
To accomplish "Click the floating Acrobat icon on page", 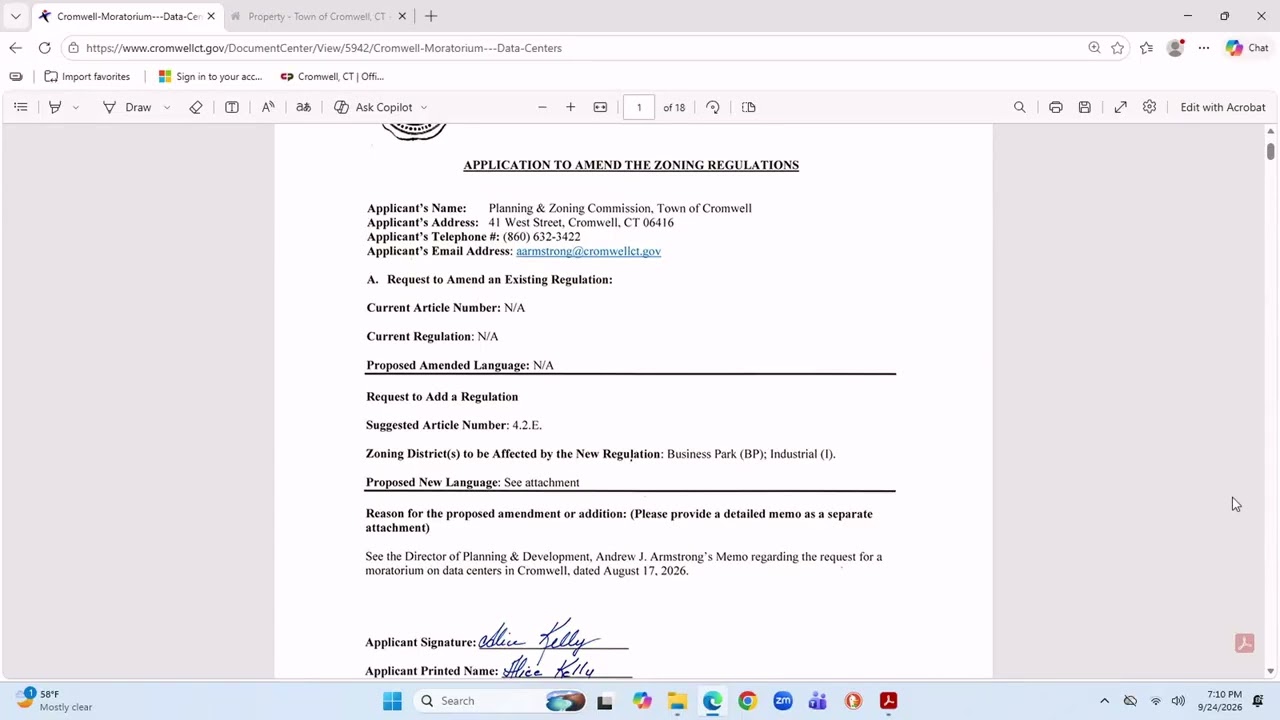I will tap(1245, 644).
